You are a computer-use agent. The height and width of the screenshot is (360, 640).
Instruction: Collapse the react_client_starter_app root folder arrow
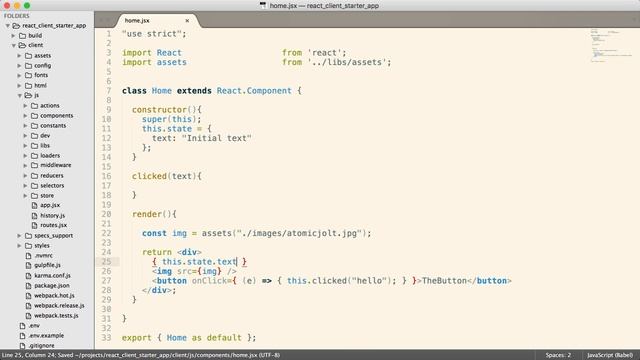coord(7,26)
